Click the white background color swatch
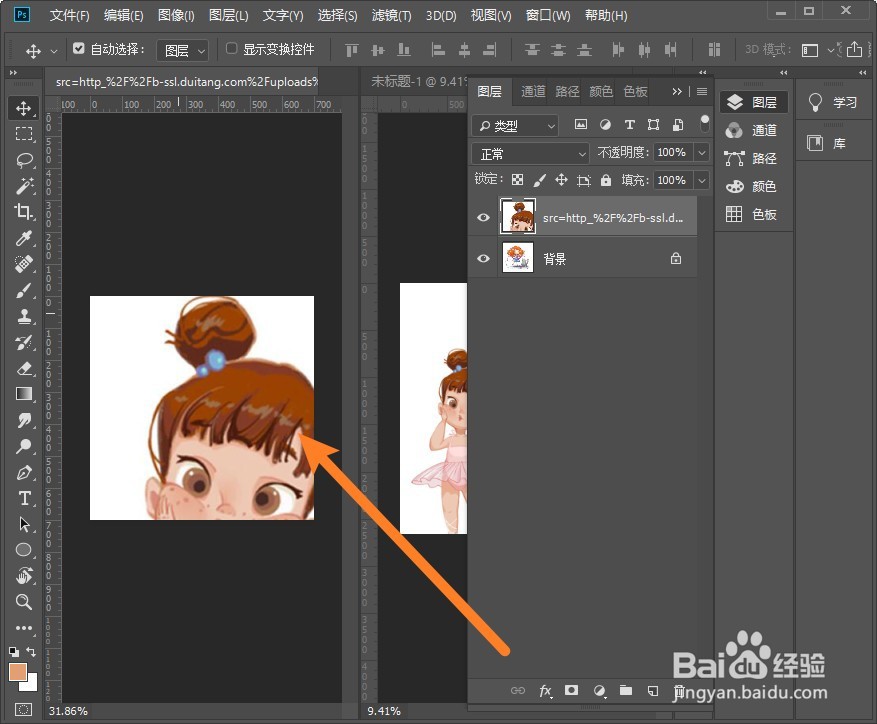 click(x=32, y=686)
